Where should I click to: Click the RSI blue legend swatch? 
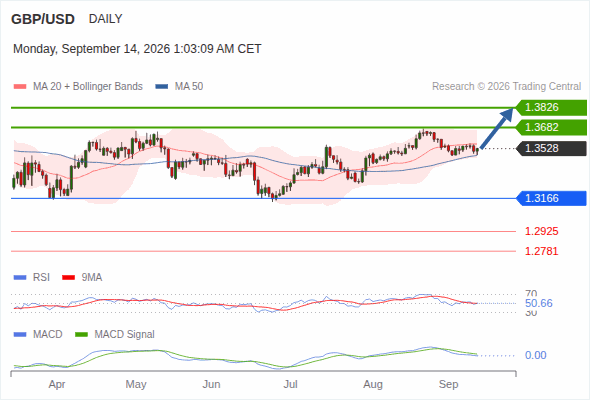coord(20,278)
